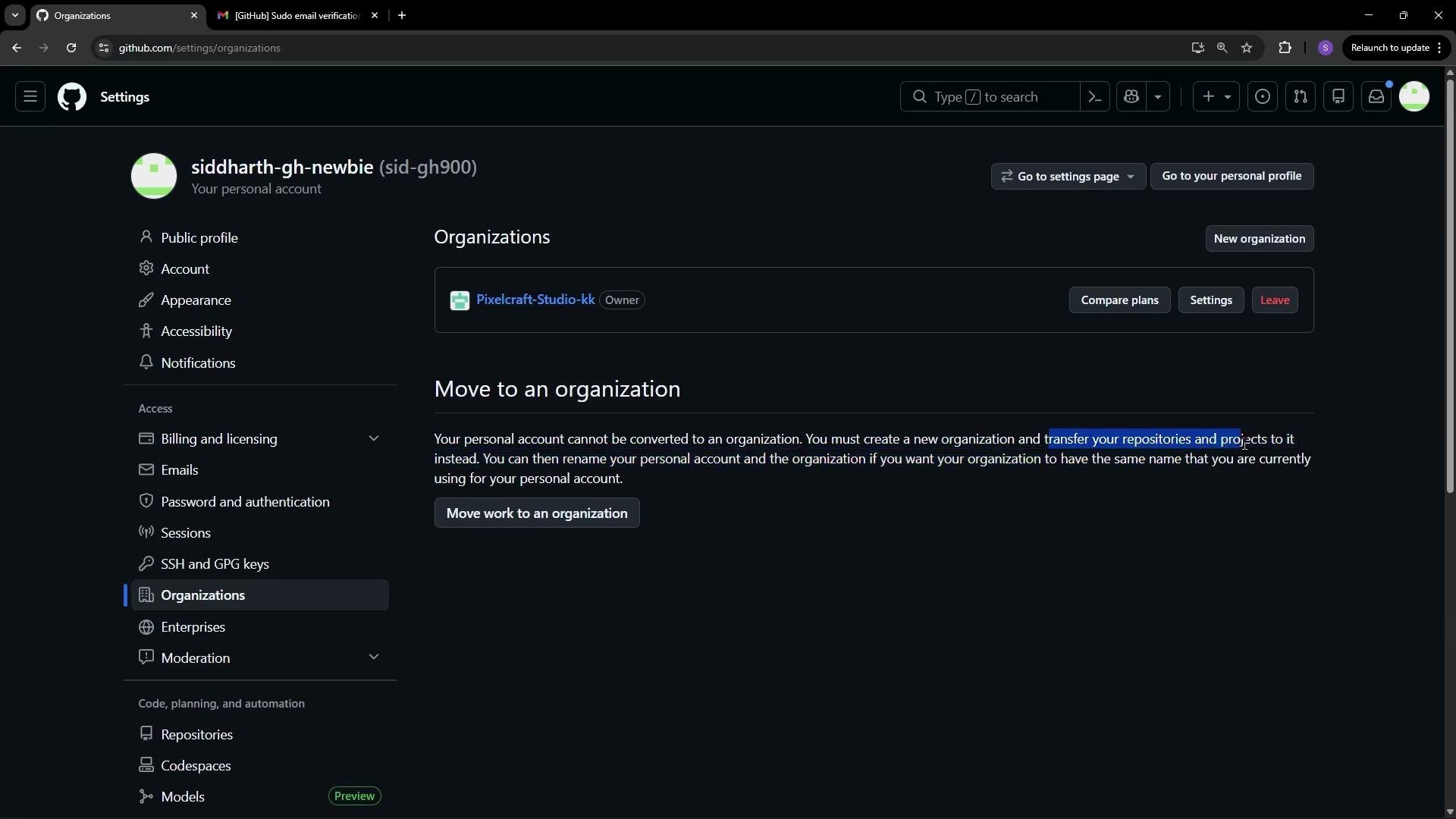Open the Pixelcraft-Studio-kk organization link
Image resolution: width=1456 pixels, height=819 pixels.
click(x=535, y=300)
